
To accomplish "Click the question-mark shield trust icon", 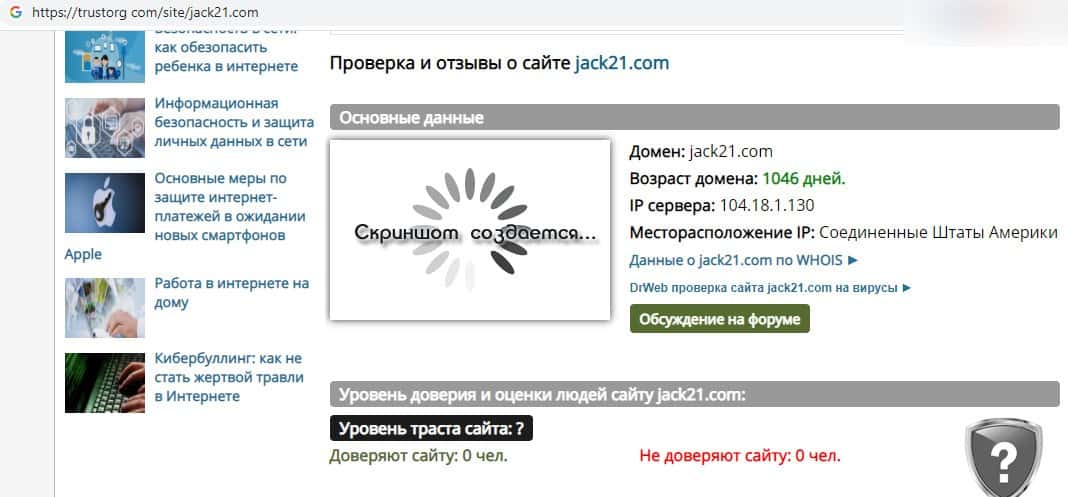I will click(1003, 458).
